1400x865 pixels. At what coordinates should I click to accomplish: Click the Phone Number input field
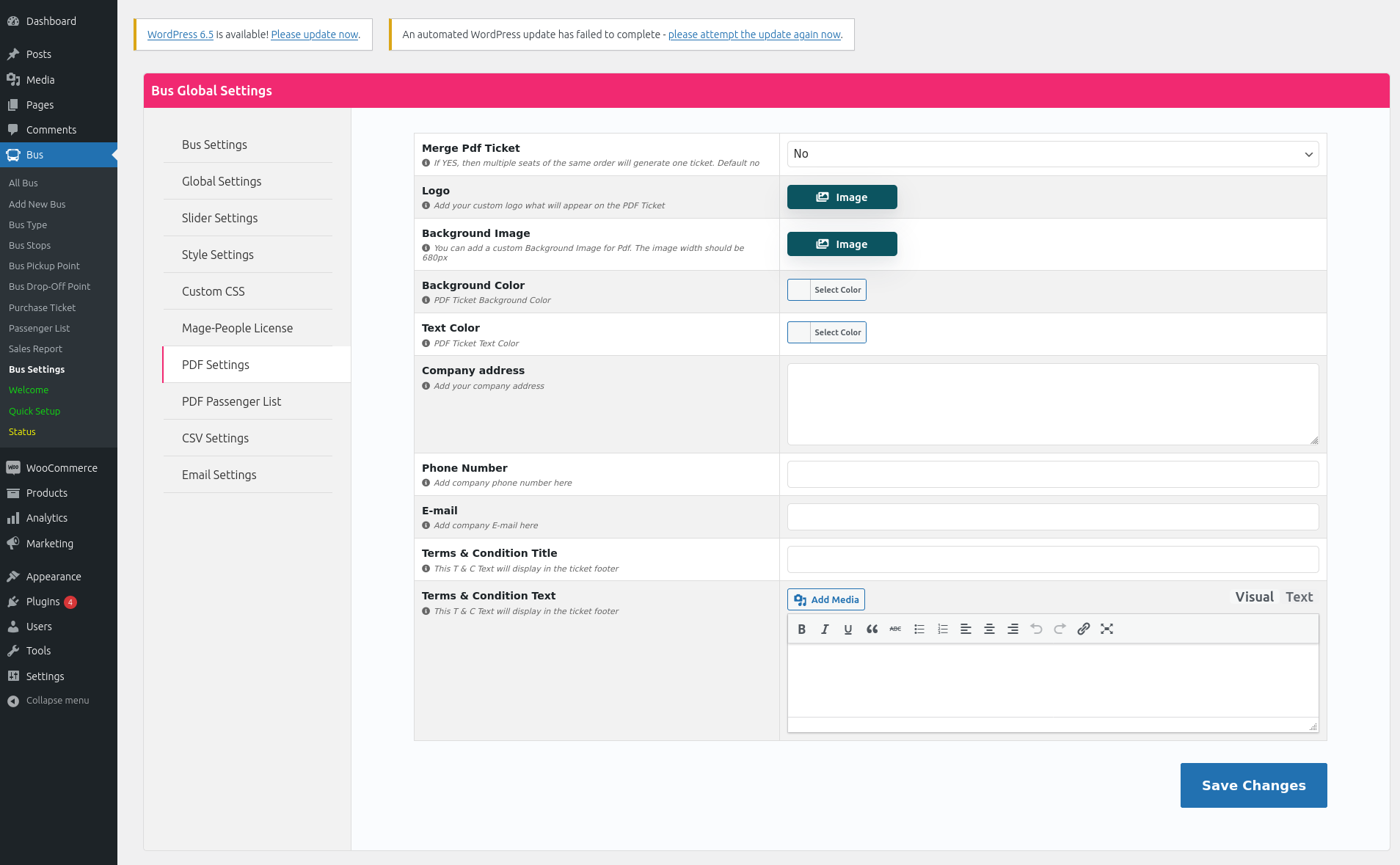(x=1053, y=474)
